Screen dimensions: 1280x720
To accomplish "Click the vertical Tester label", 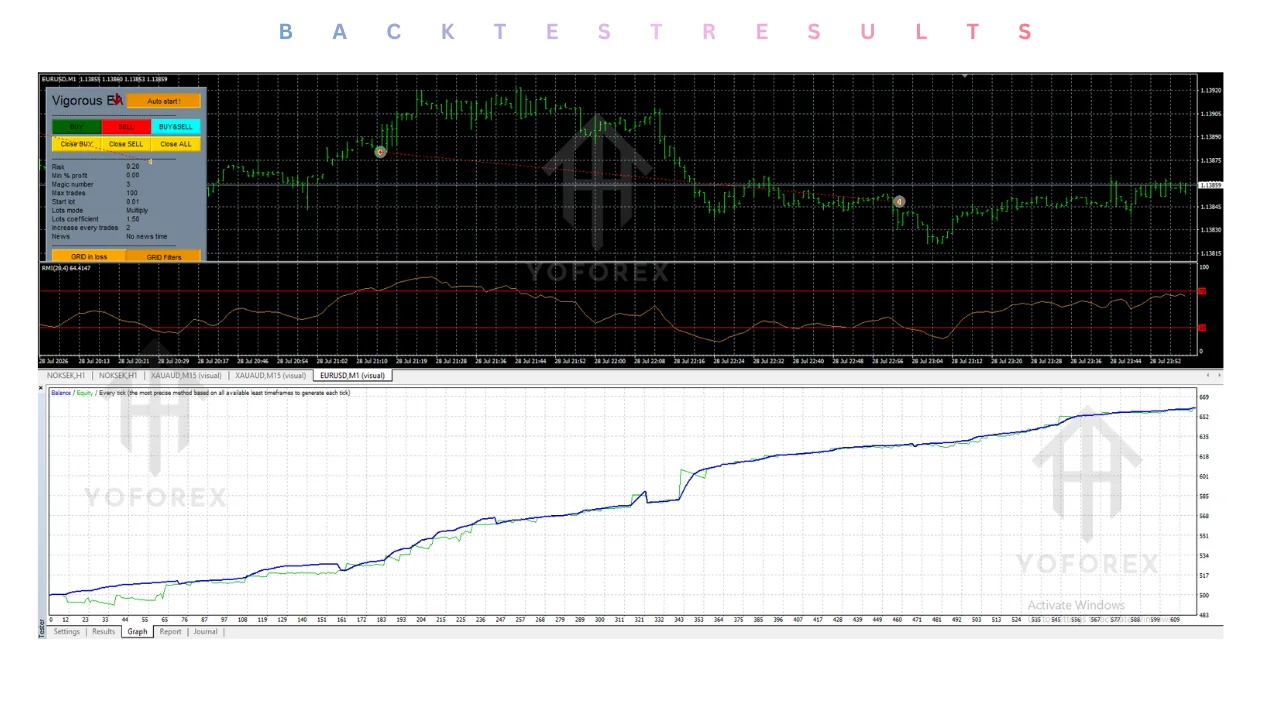I will tap(42, 628).
